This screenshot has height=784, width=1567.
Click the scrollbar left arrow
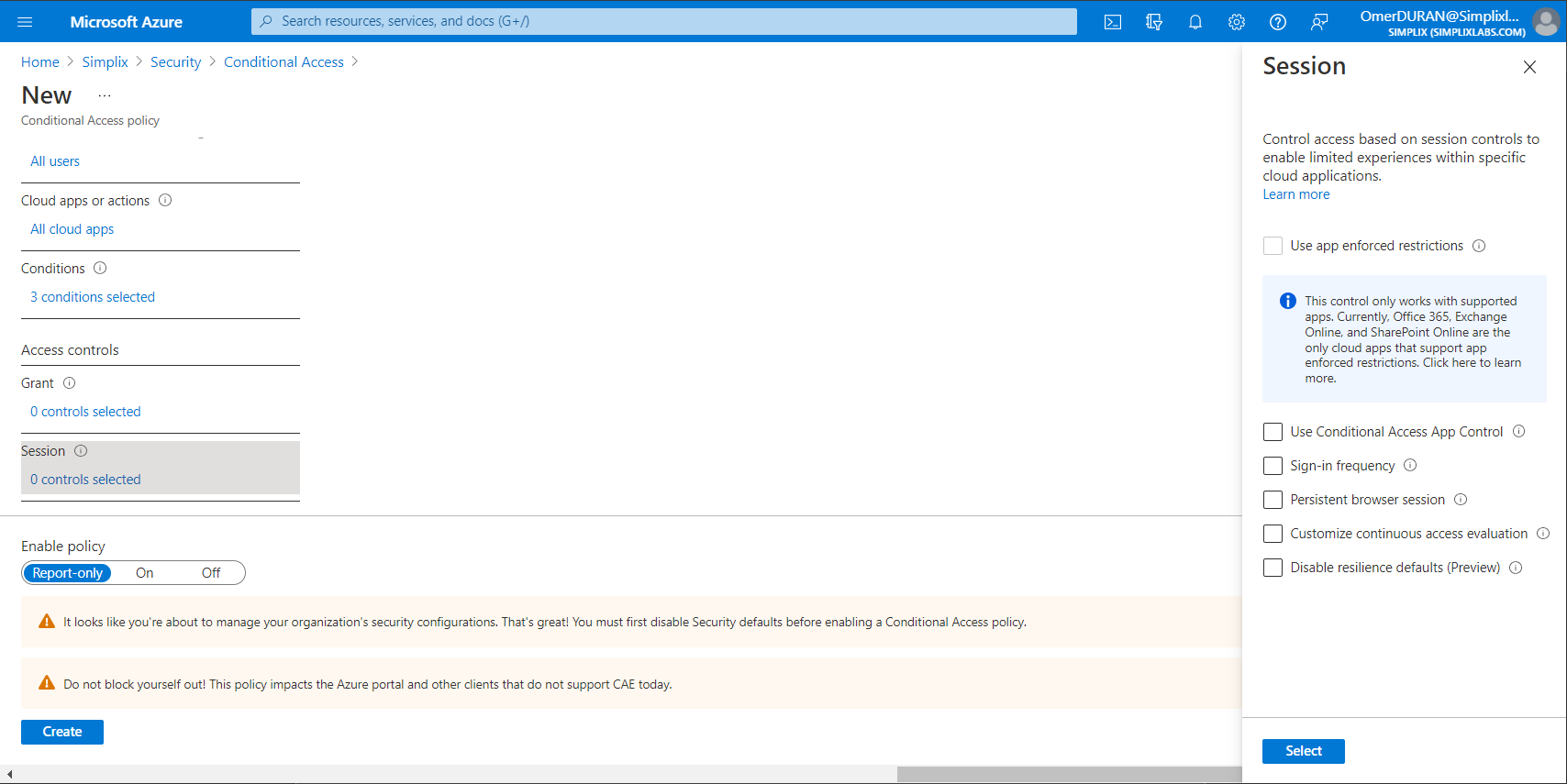(9, 775)
